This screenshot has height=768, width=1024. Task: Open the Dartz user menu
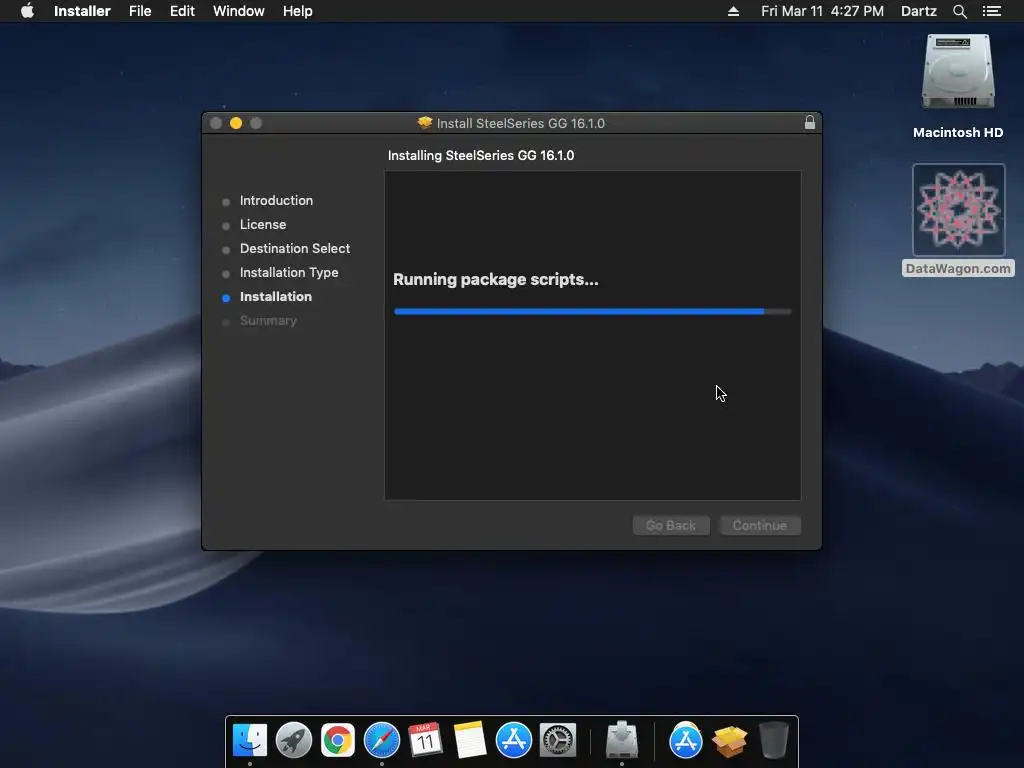point(918,11)
